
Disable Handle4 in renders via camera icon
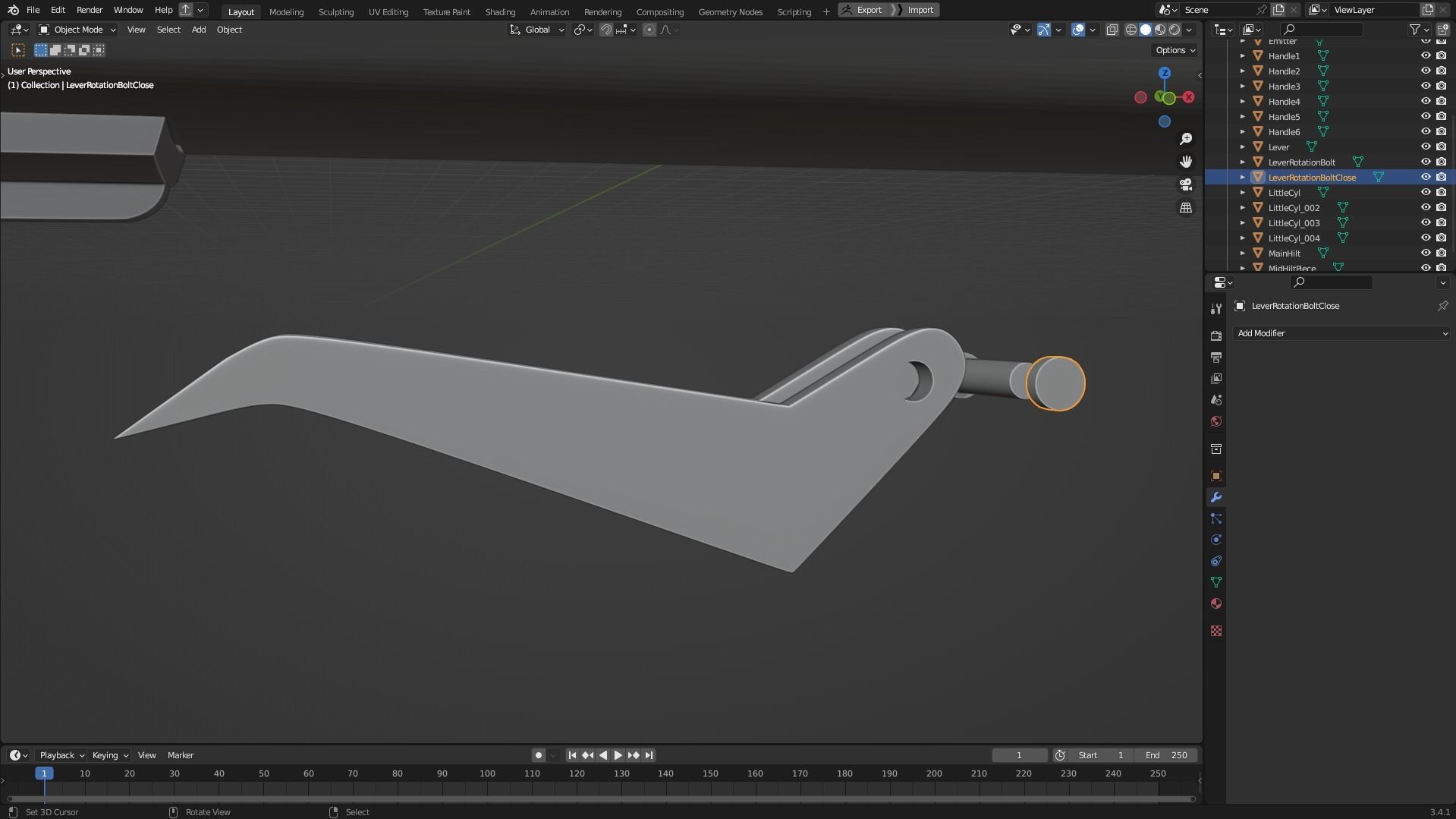[x=1441, y=101]
